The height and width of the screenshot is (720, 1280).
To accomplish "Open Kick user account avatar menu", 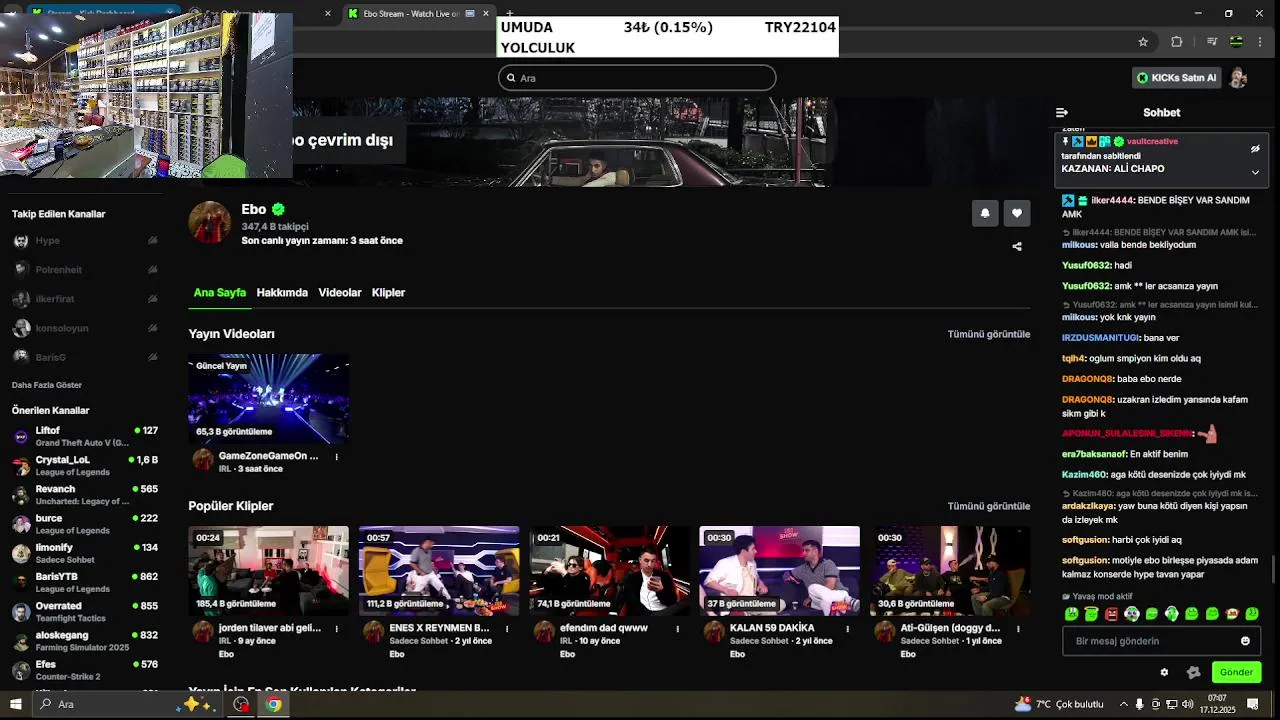I will (1238, 78).
